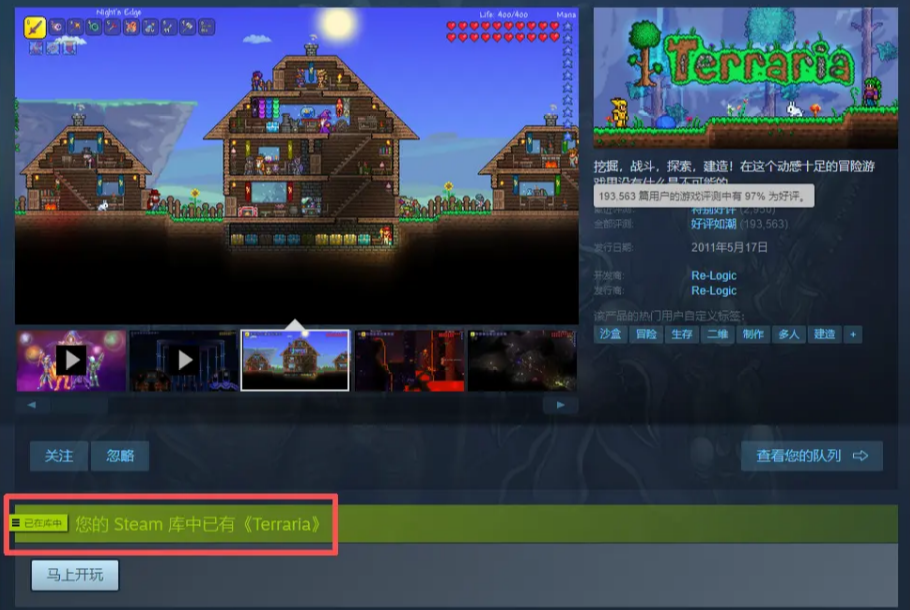This screenshot has height=610, width=910.
Task: Play the first video thumbnail
Action: click(70, 360)
